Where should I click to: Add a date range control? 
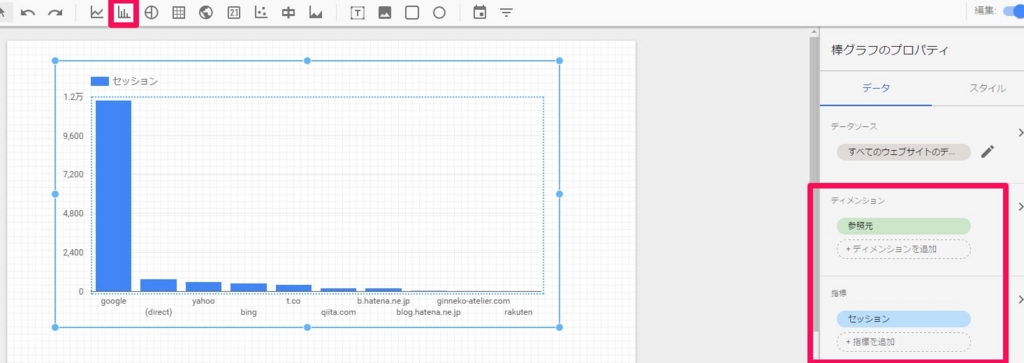click(x=480, y=13)
